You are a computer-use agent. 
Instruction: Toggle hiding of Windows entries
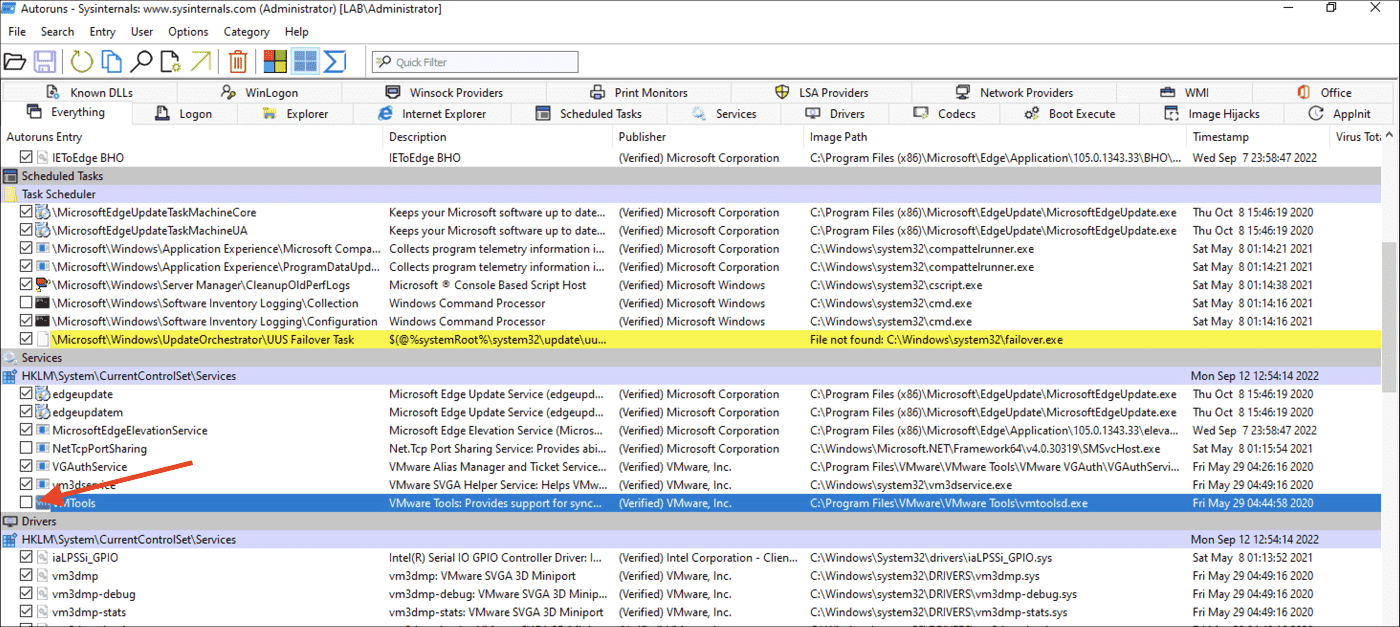tap(306, 61)
